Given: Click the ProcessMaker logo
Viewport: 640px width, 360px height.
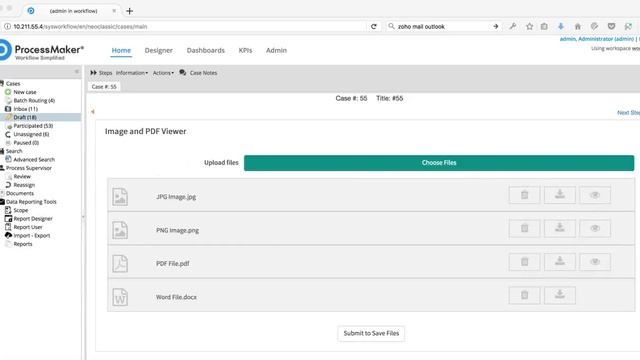Looking at the screenshot, I should (42, 51).
